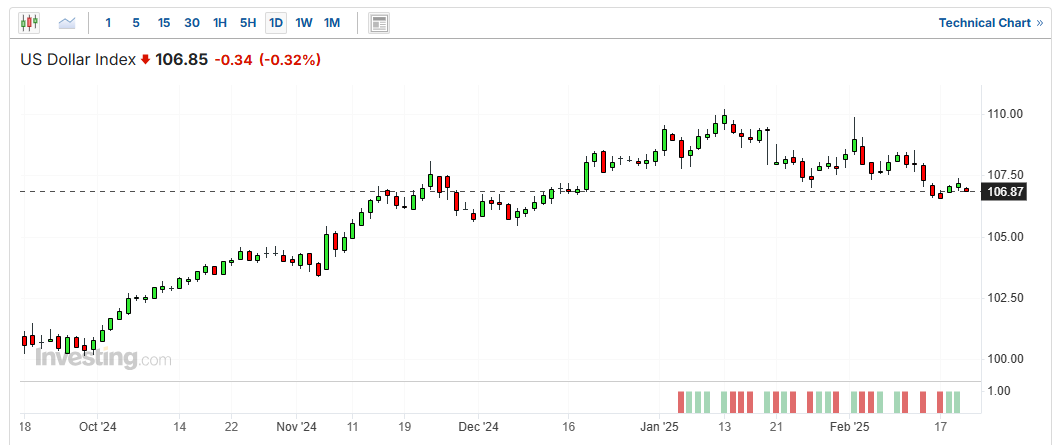Click the 100.00 price axis label
Image resolution: width=1062 pixels, height=445 pixels.
point(1003,359)
